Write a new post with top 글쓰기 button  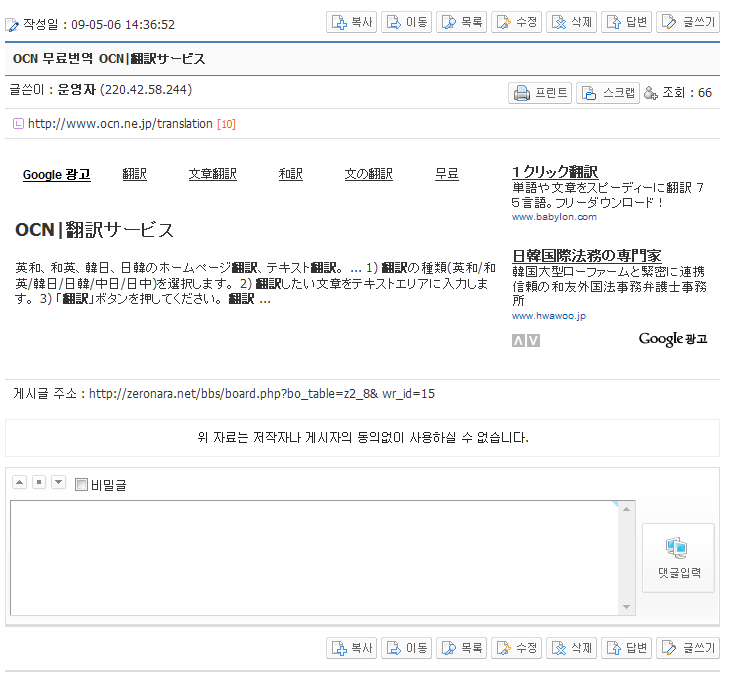pyautogui.click(x=688, y=22)
